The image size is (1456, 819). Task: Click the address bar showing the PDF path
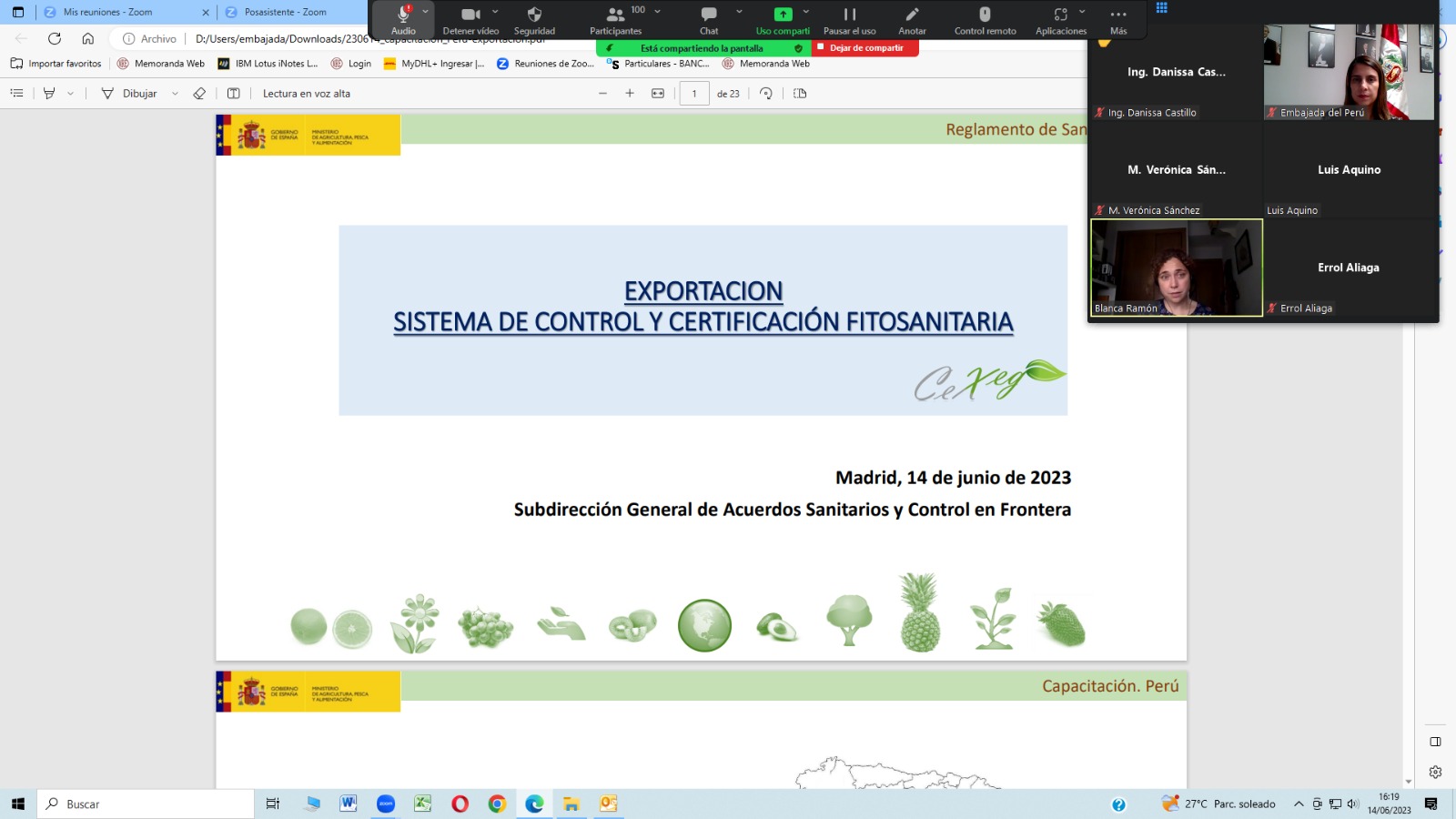370,39
